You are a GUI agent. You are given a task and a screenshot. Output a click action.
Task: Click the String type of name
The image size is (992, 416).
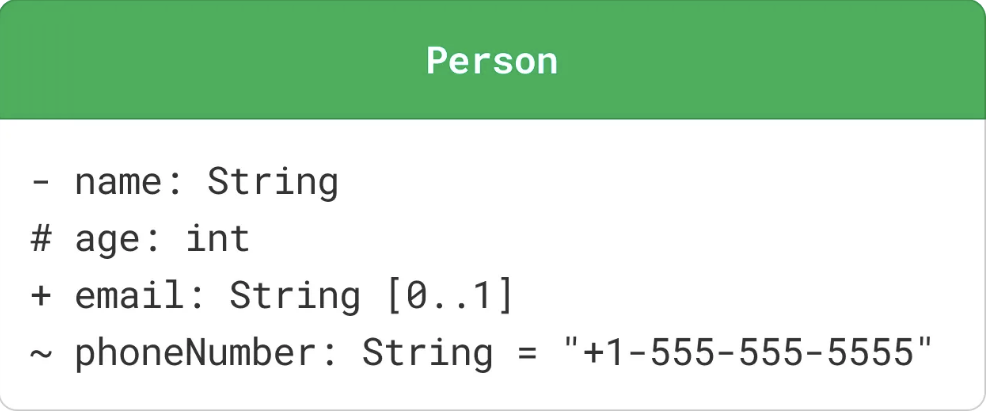272,183
